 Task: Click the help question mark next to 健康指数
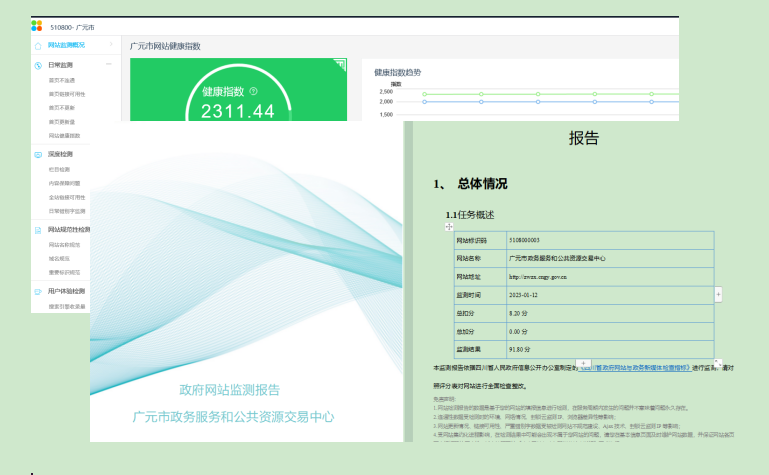tap(254, 91)
